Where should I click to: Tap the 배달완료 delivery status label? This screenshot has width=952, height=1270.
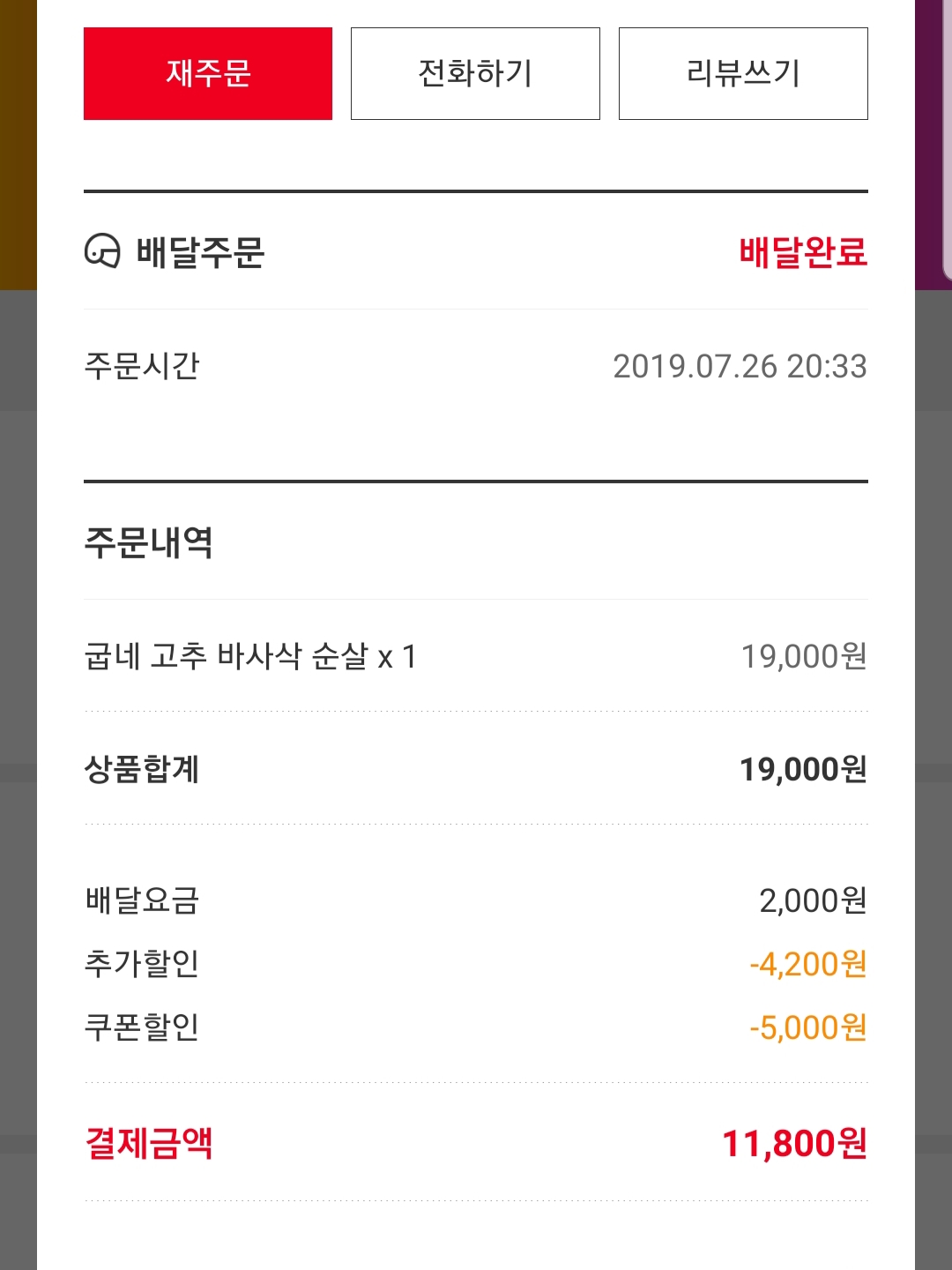pos(803,252)
